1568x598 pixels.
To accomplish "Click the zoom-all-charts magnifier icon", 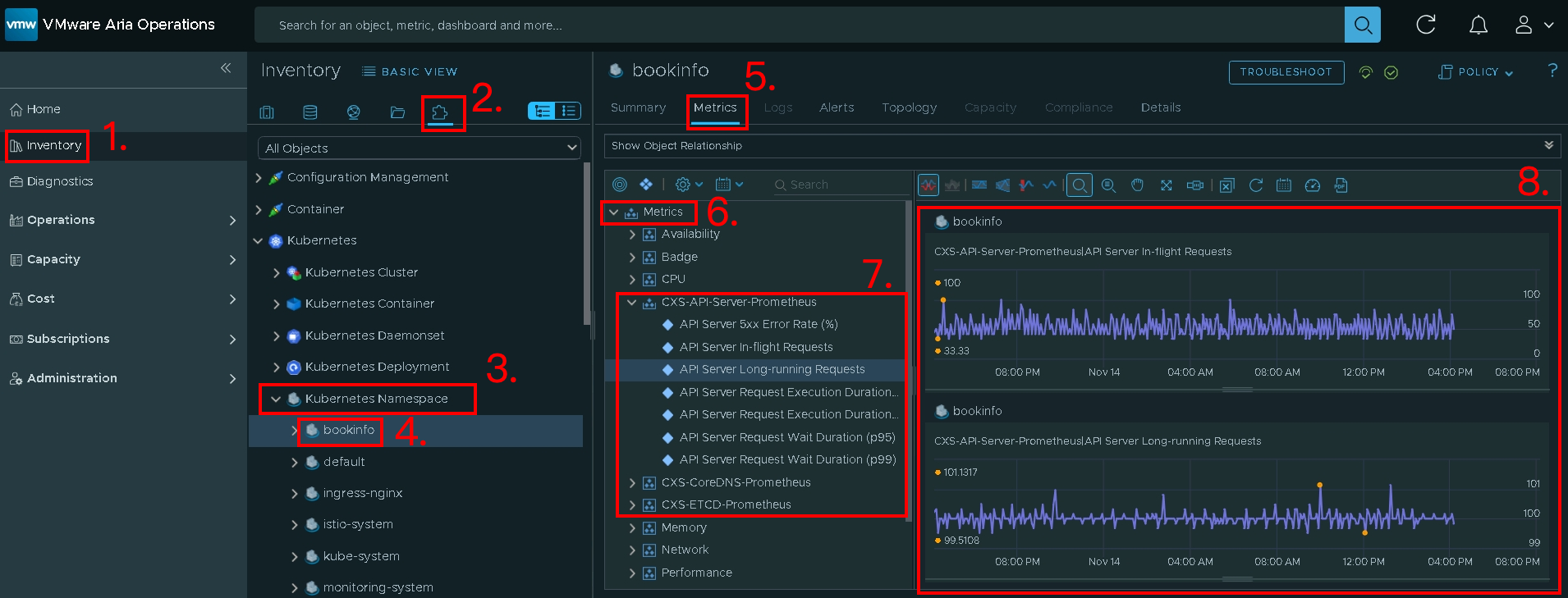I will coord(1108,185).
